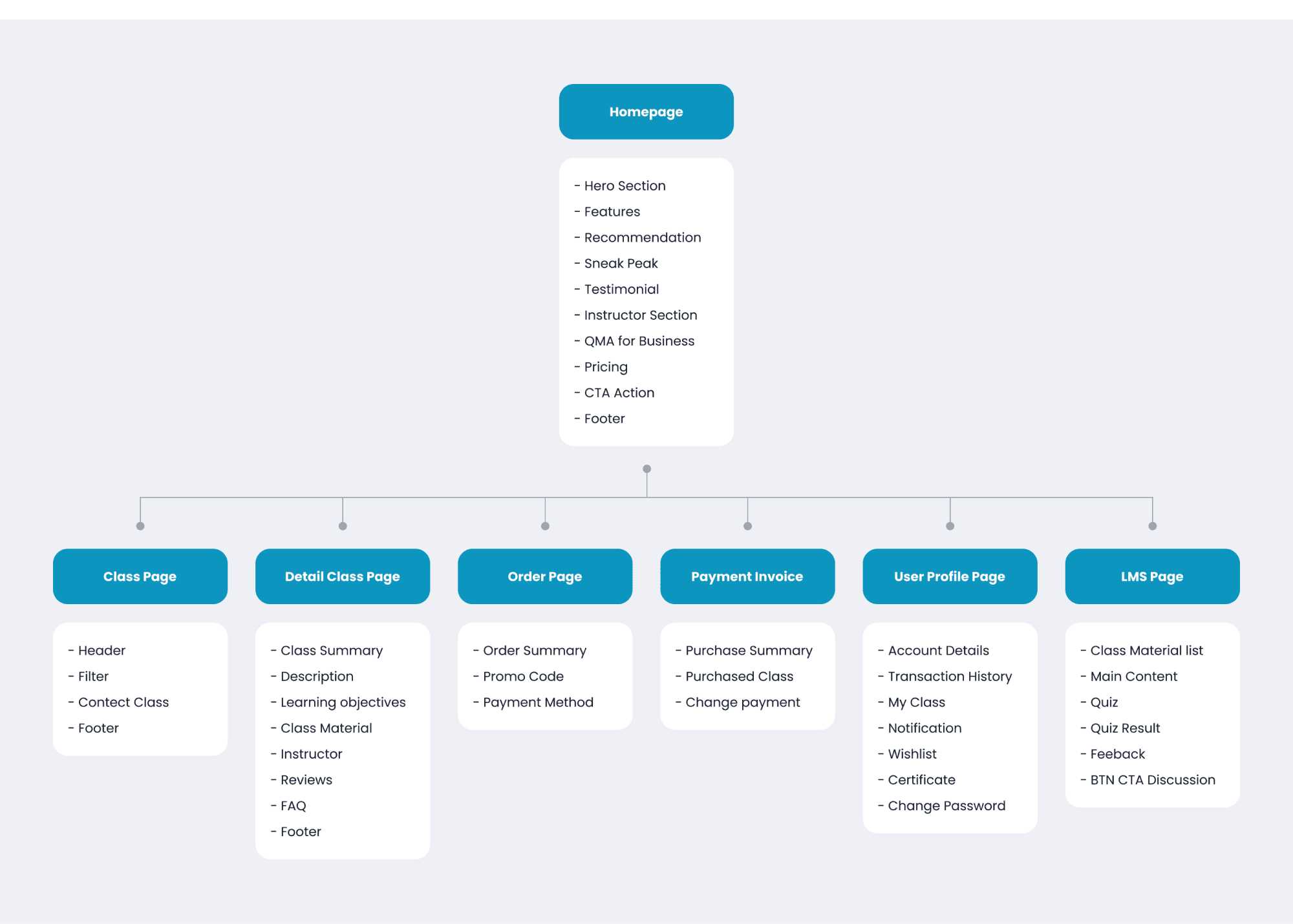
Task: Select the 'Filter' item
Action: coord(89,677)
